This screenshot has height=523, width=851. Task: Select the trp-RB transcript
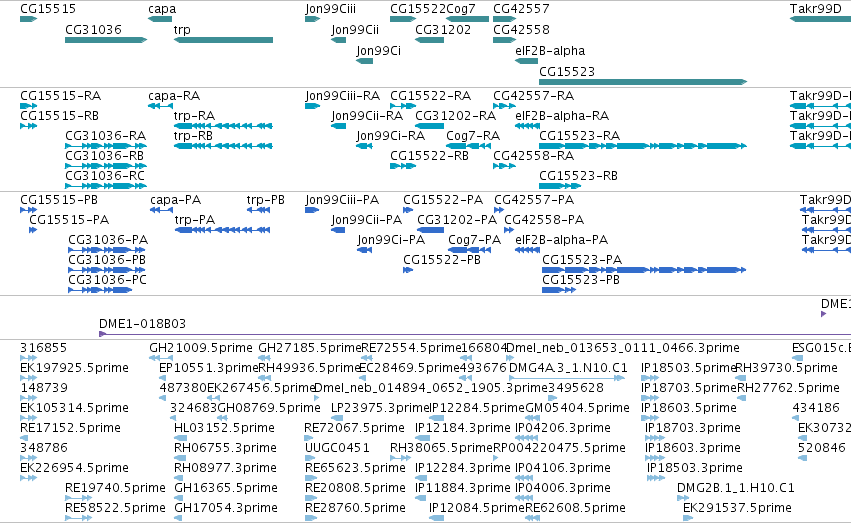tap(223, 146)
